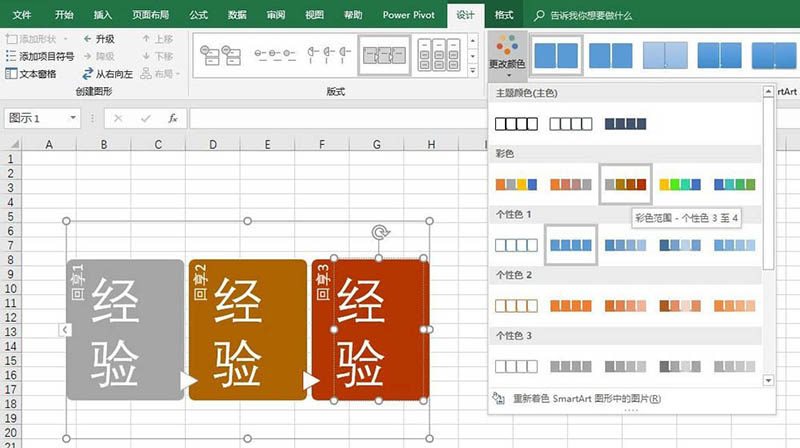Viewport: 800px width, 448px height.
Task: Open the 文件 (File) tab
Action: pyautogui.click(x=21, y=15)
